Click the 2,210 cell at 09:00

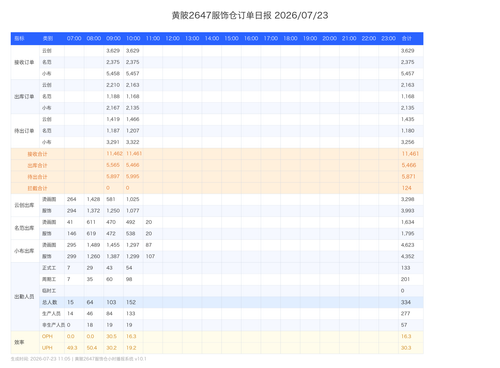pyautogui.click(x=113, y=85)
